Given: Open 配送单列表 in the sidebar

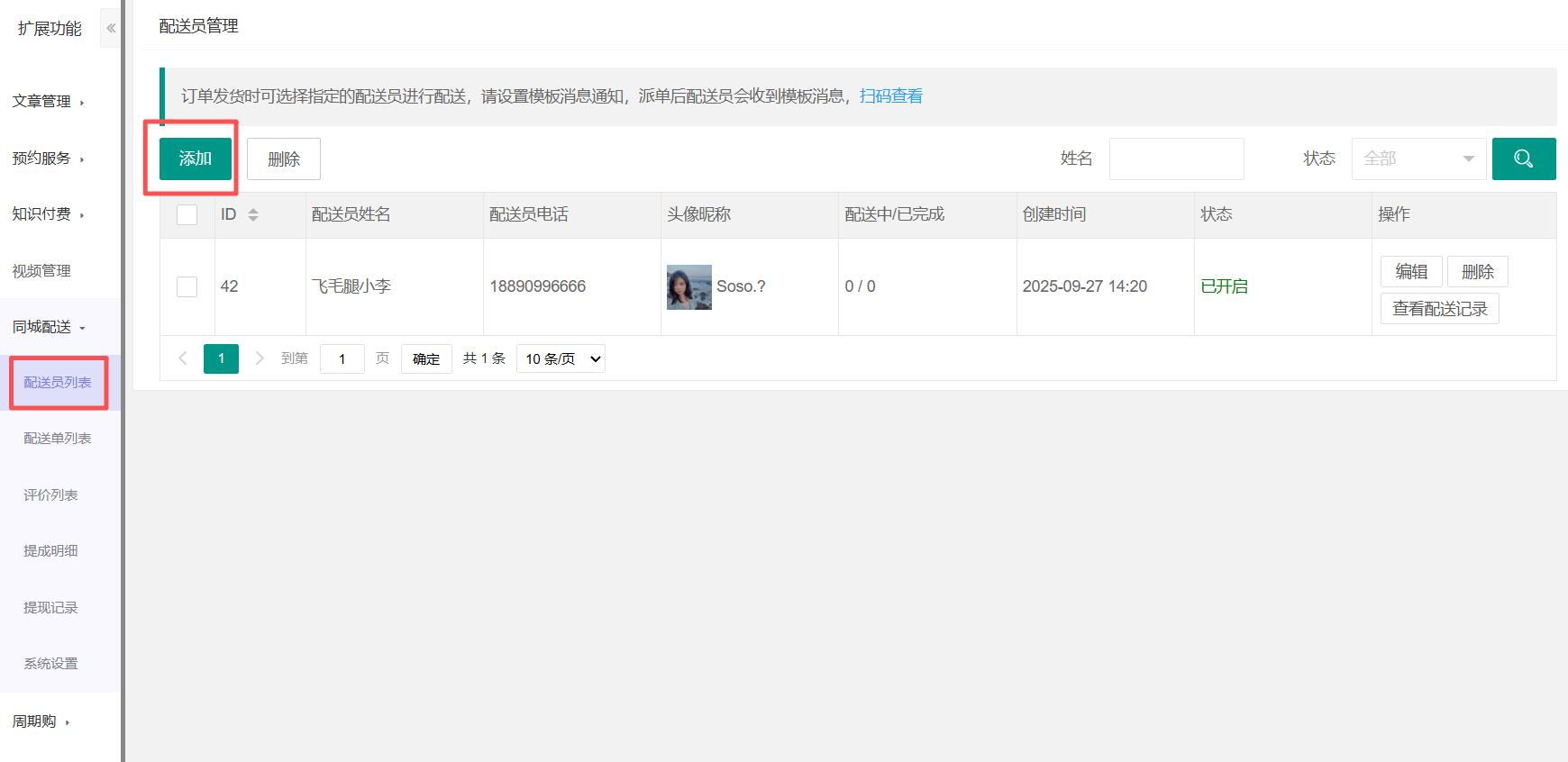Looking at the screenshot, I should [x=58, y=439].
